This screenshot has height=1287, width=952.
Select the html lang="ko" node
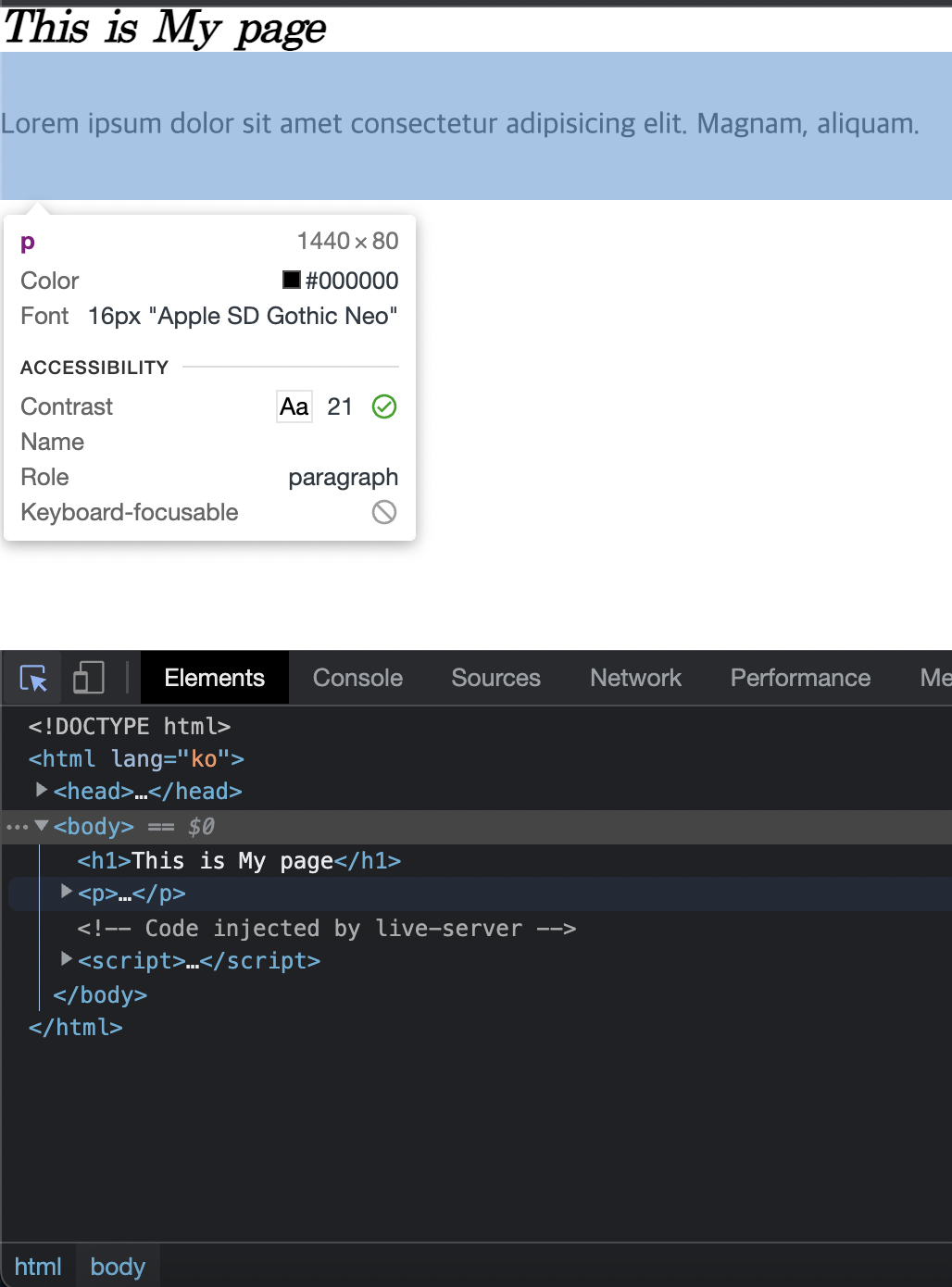(x=136, y=759)
